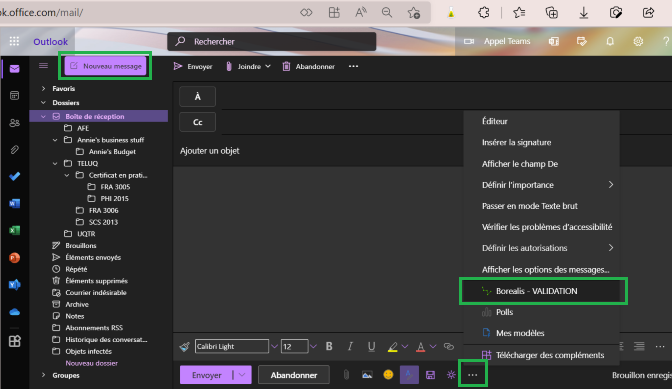Open font color dropdown arrow
Image resolution: width=672 pixels, height=389 pixels.
[433, 346]
